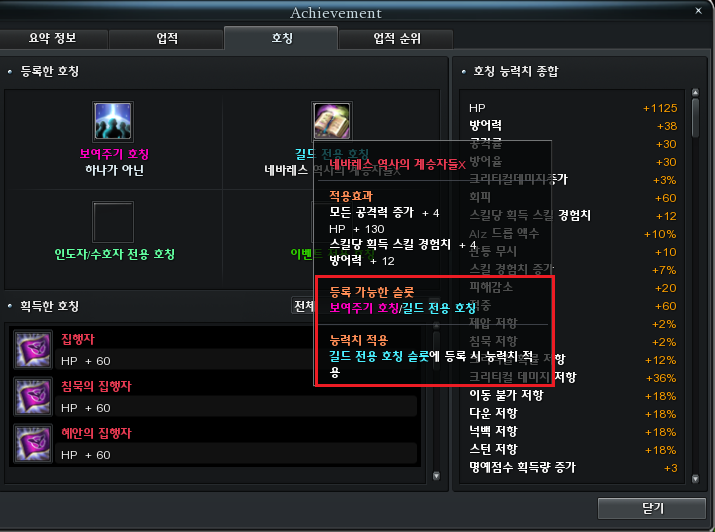Open the 업적 순위 tab
The image size is (715, 532).
pos(396,38)
